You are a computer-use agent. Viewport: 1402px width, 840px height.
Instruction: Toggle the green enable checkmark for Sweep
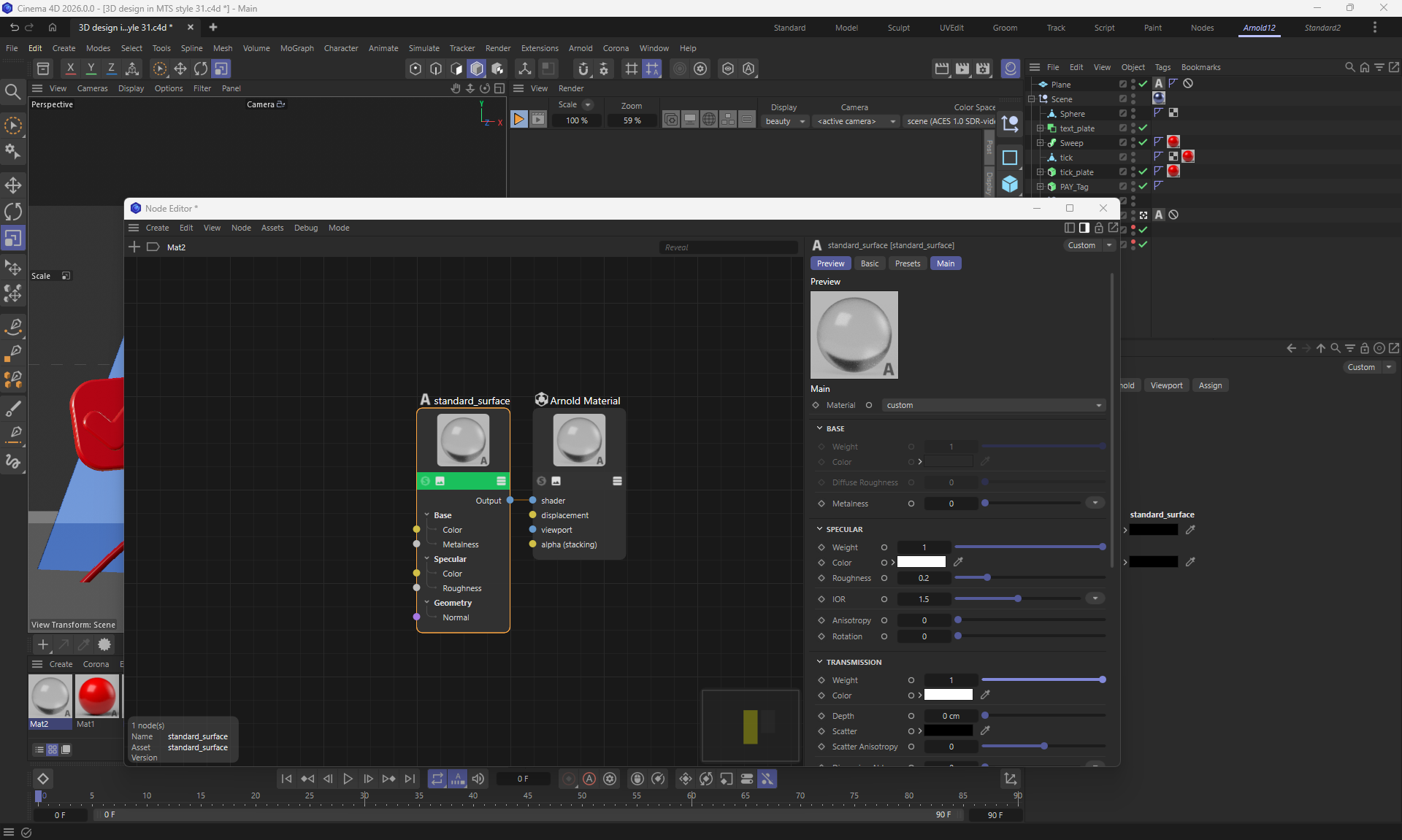point(1144,142)
